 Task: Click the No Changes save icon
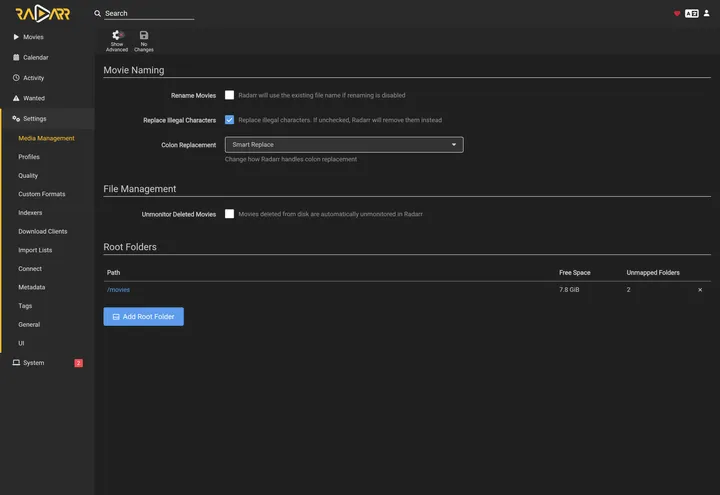pos(144,35)
